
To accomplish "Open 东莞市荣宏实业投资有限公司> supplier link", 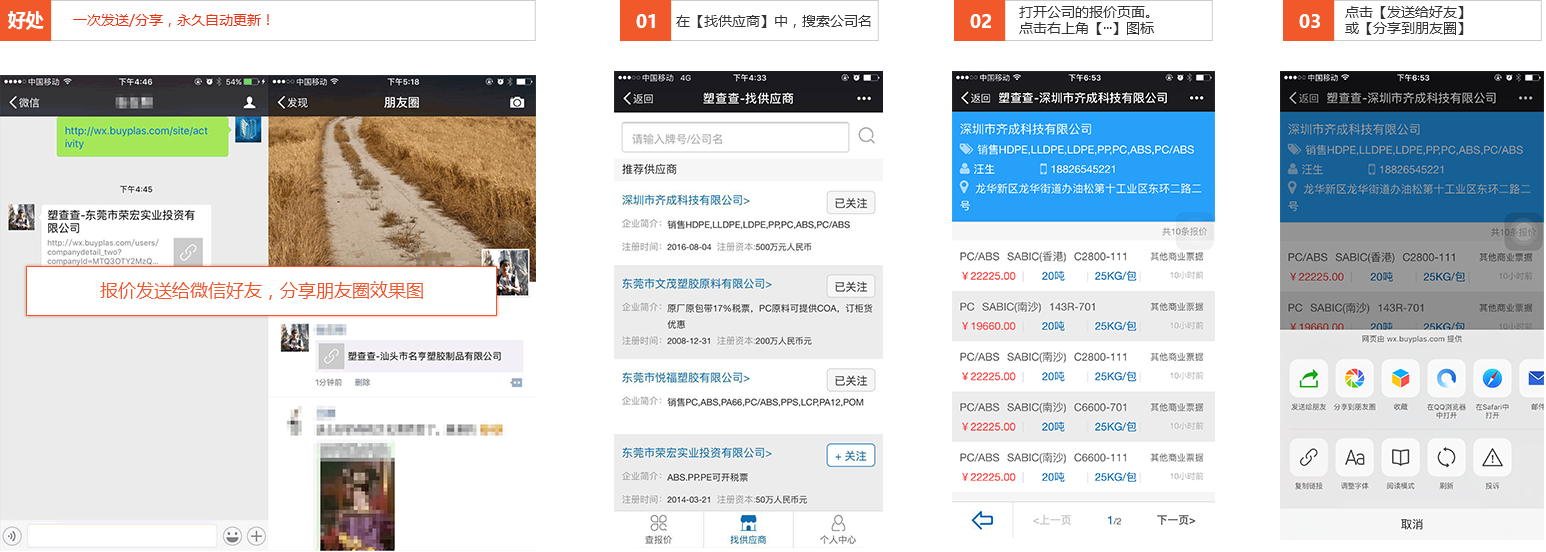I will point(697,453).
